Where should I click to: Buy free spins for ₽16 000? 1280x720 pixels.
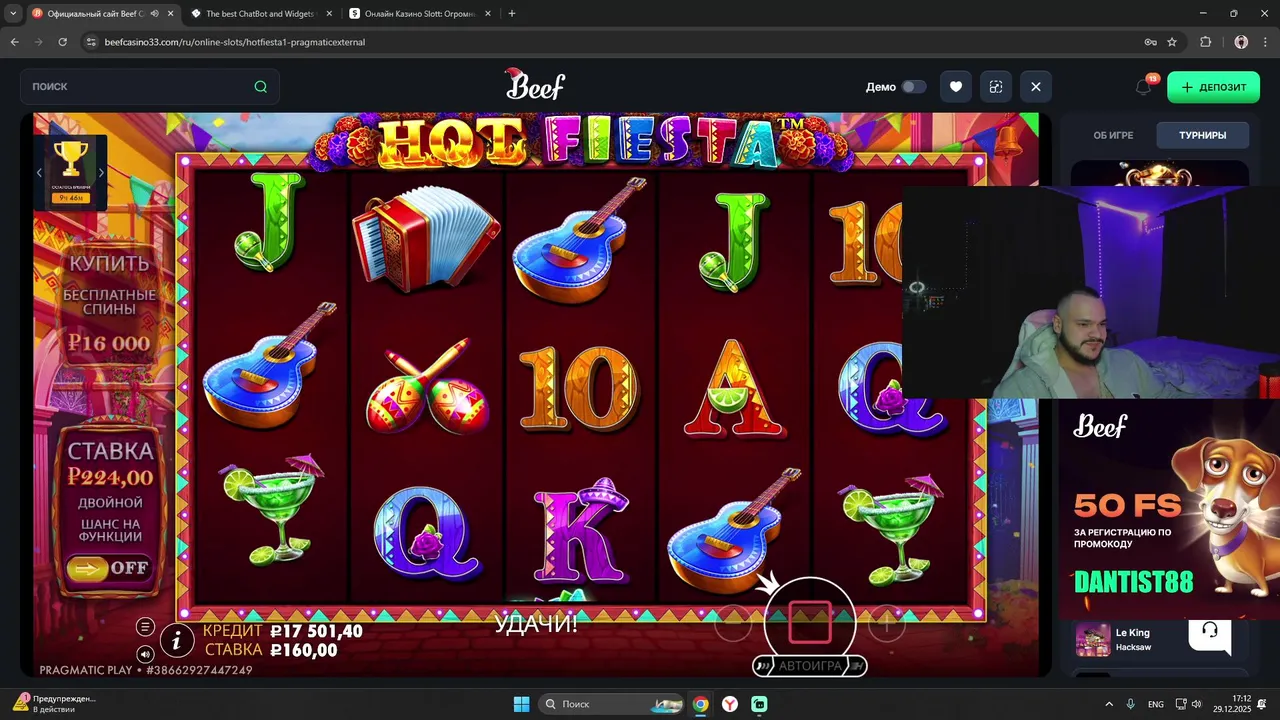click(109, 304)
